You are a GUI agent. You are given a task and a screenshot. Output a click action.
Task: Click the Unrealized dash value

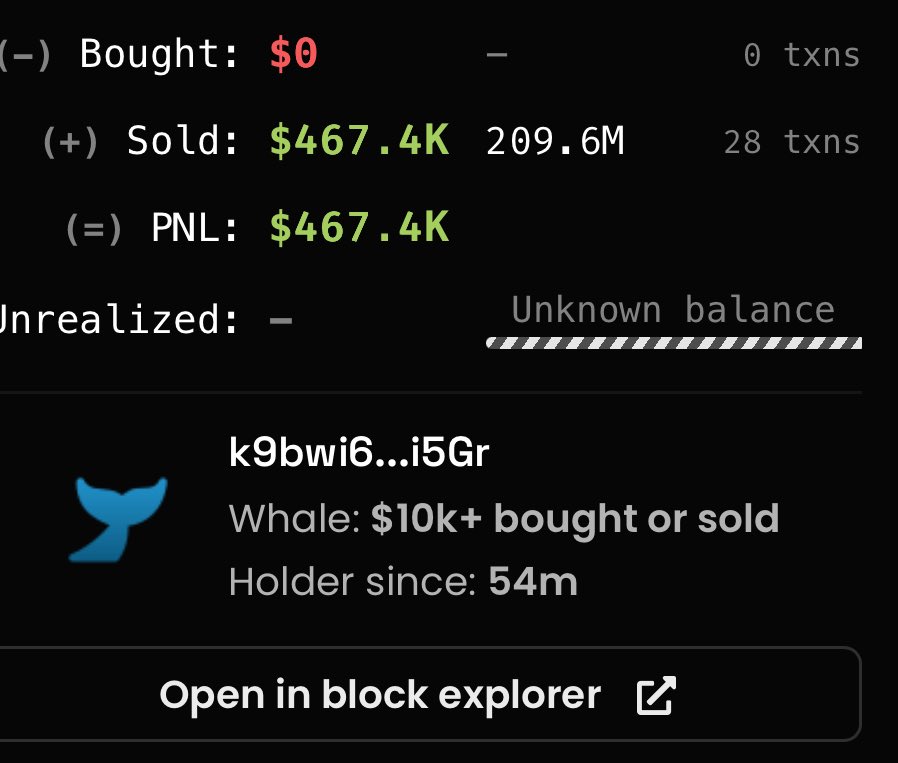(x=281, y=320)
